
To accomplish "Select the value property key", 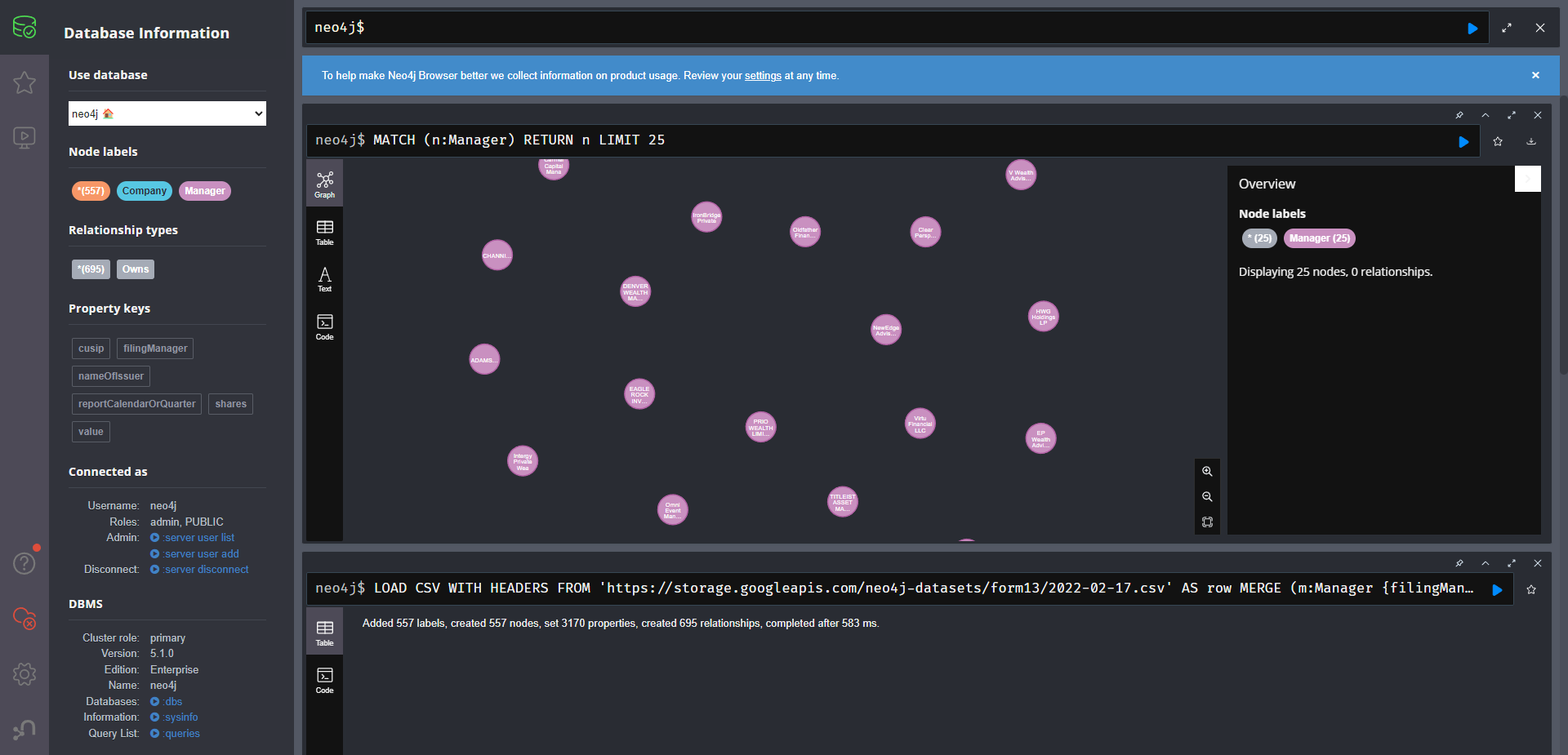I will click(x=91, y=432).
